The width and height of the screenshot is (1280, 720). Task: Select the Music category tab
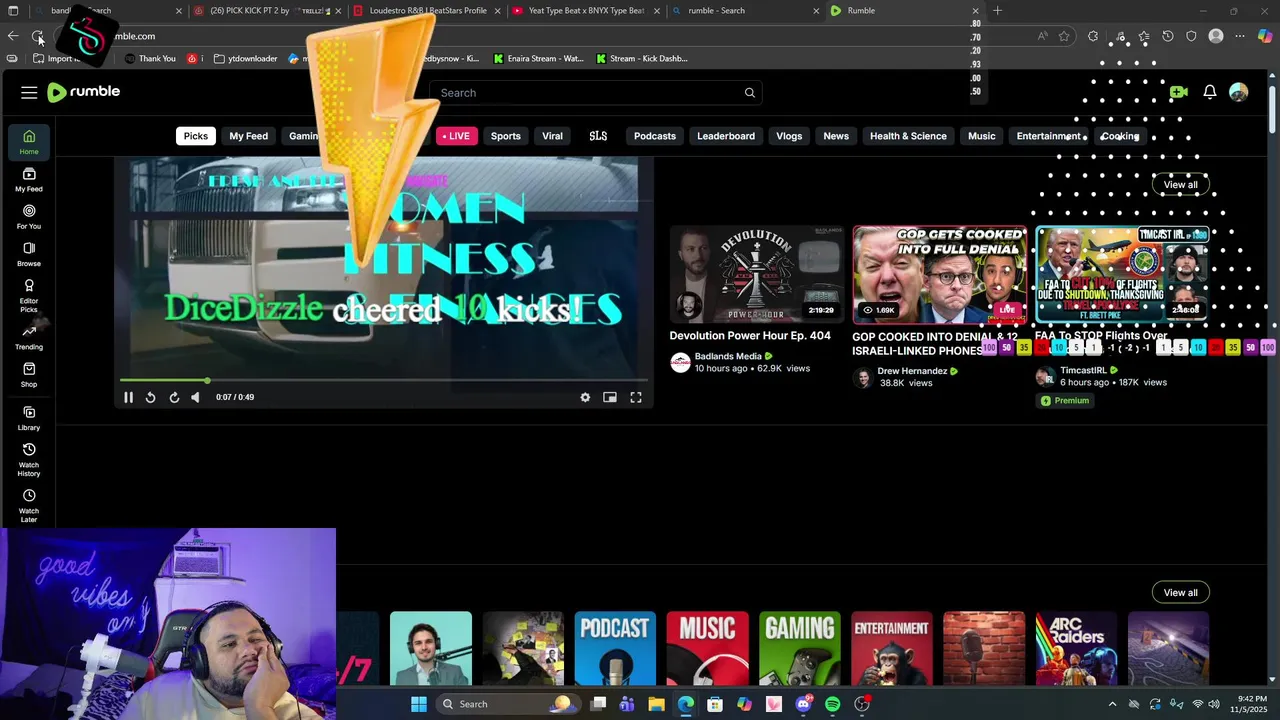(981, 136)
